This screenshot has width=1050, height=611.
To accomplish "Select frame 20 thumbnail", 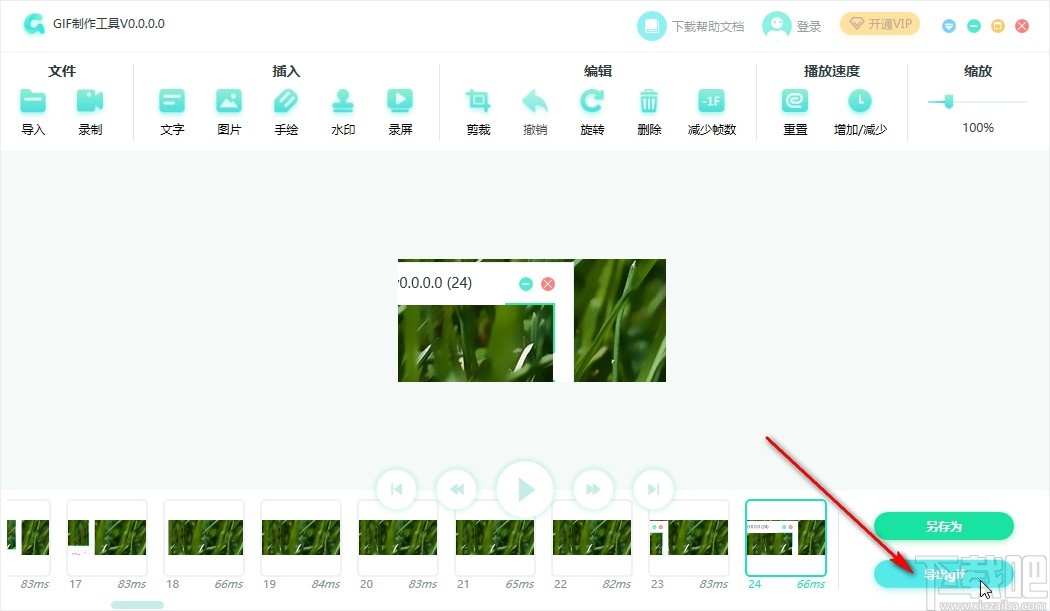I will click(398, 537).
